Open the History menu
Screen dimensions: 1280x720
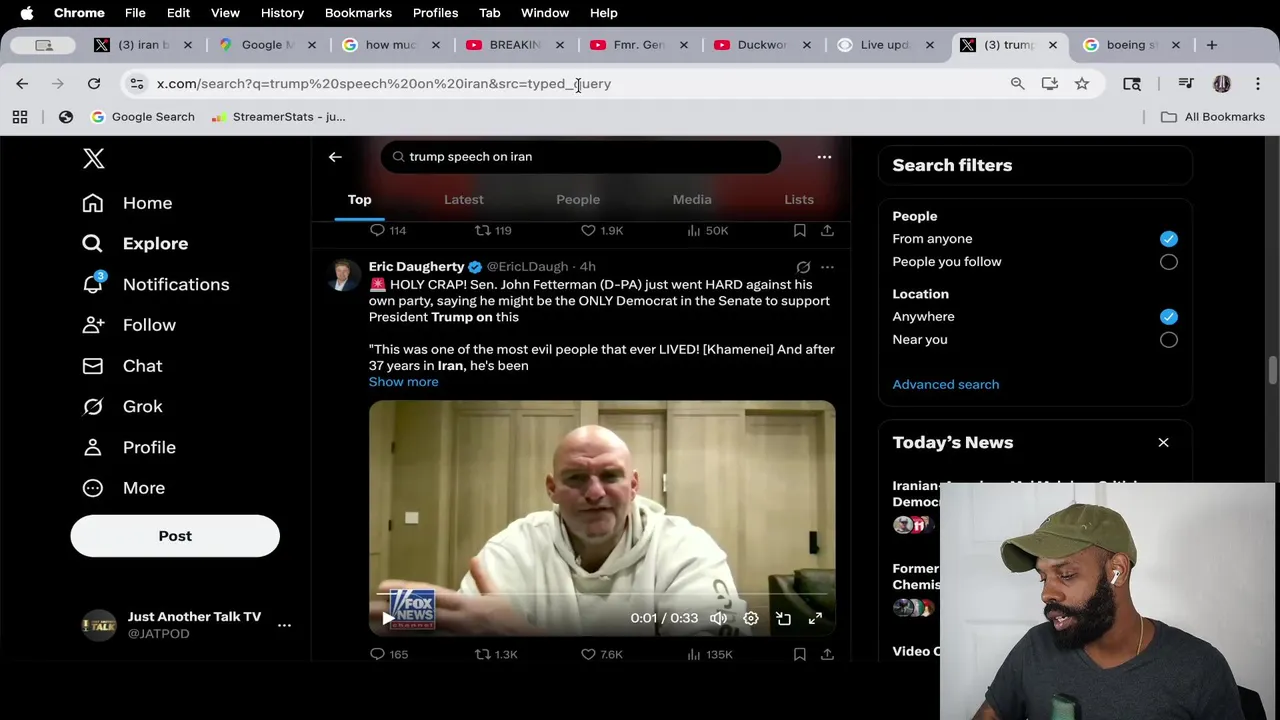click(x=282, y=13)
